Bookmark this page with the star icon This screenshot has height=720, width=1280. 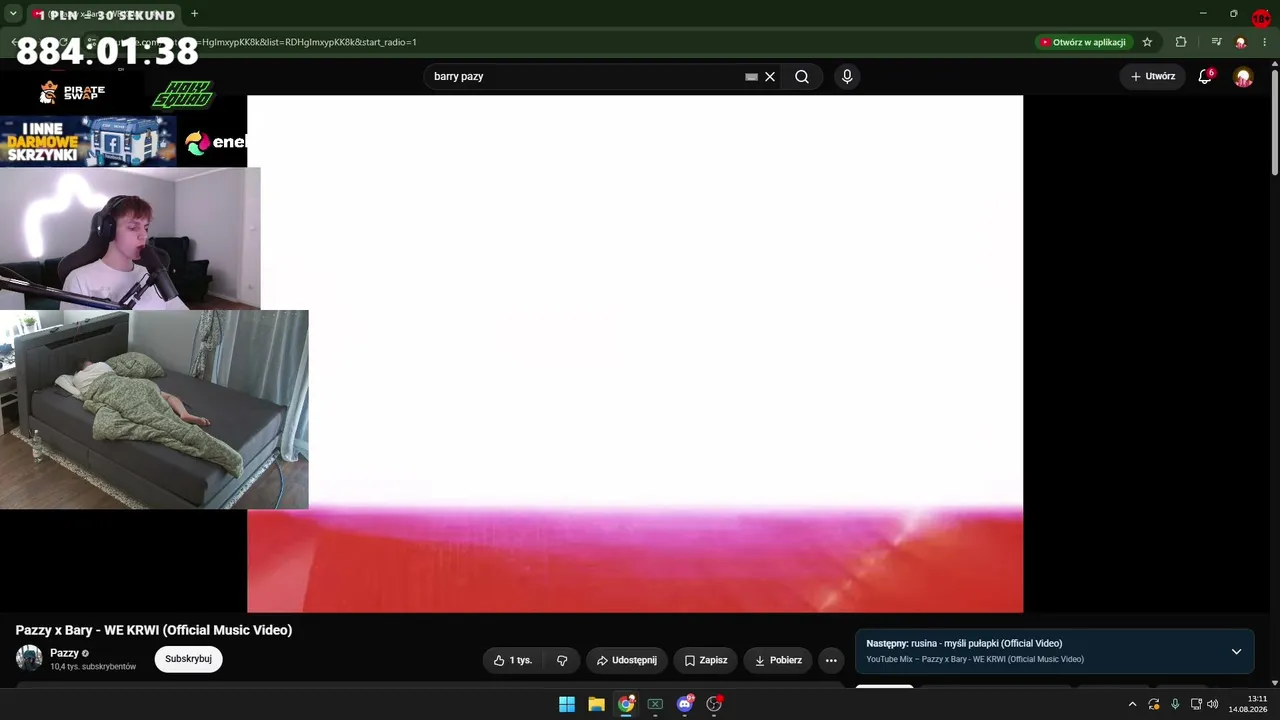(1147, 42)
